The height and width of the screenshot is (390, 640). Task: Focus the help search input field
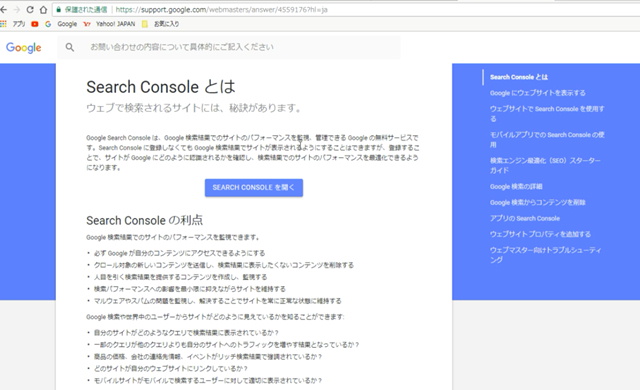click(x=229, y=47)
